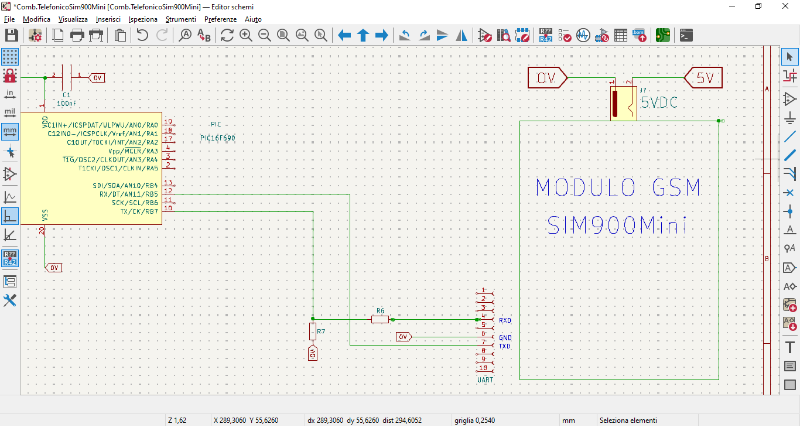Switch units to mils
Screen dimensions: 800x426
(x=10, y=113)
